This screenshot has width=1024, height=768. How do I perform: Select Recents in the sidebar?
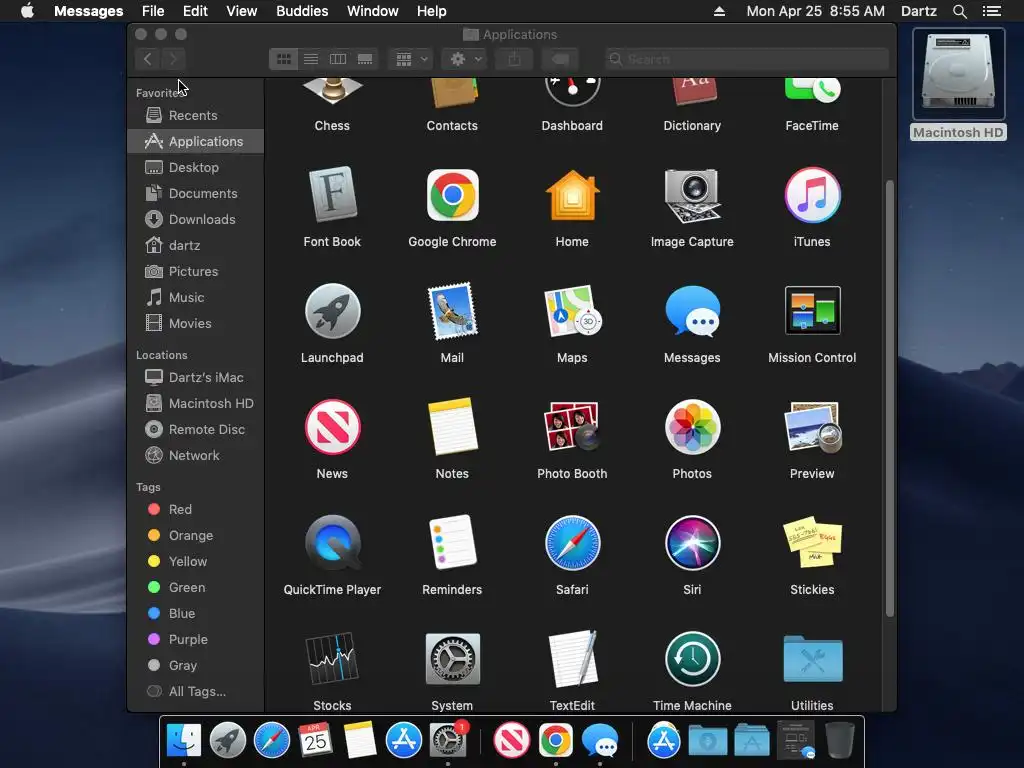tap(195, 116)
